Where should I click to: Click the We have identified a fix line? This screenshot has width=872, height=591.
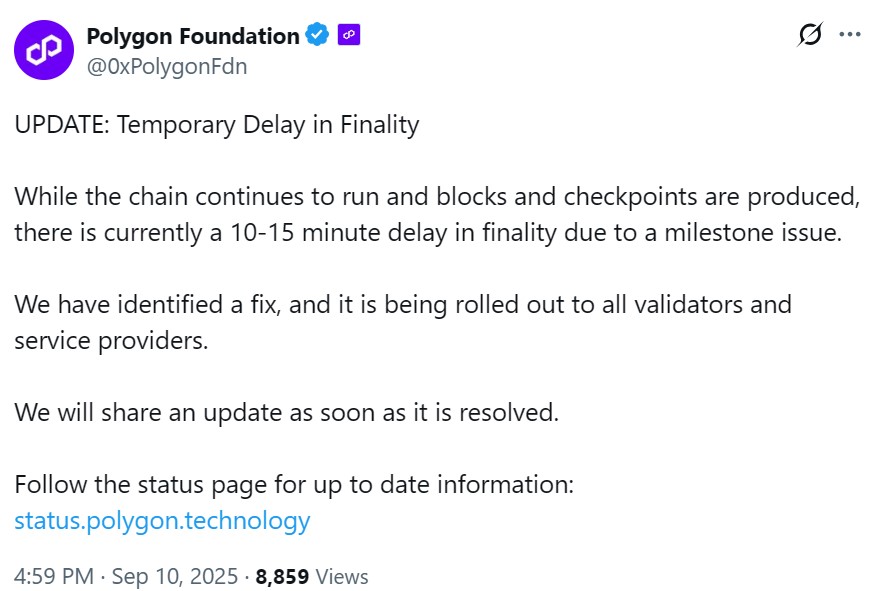[x=402, y=304]
